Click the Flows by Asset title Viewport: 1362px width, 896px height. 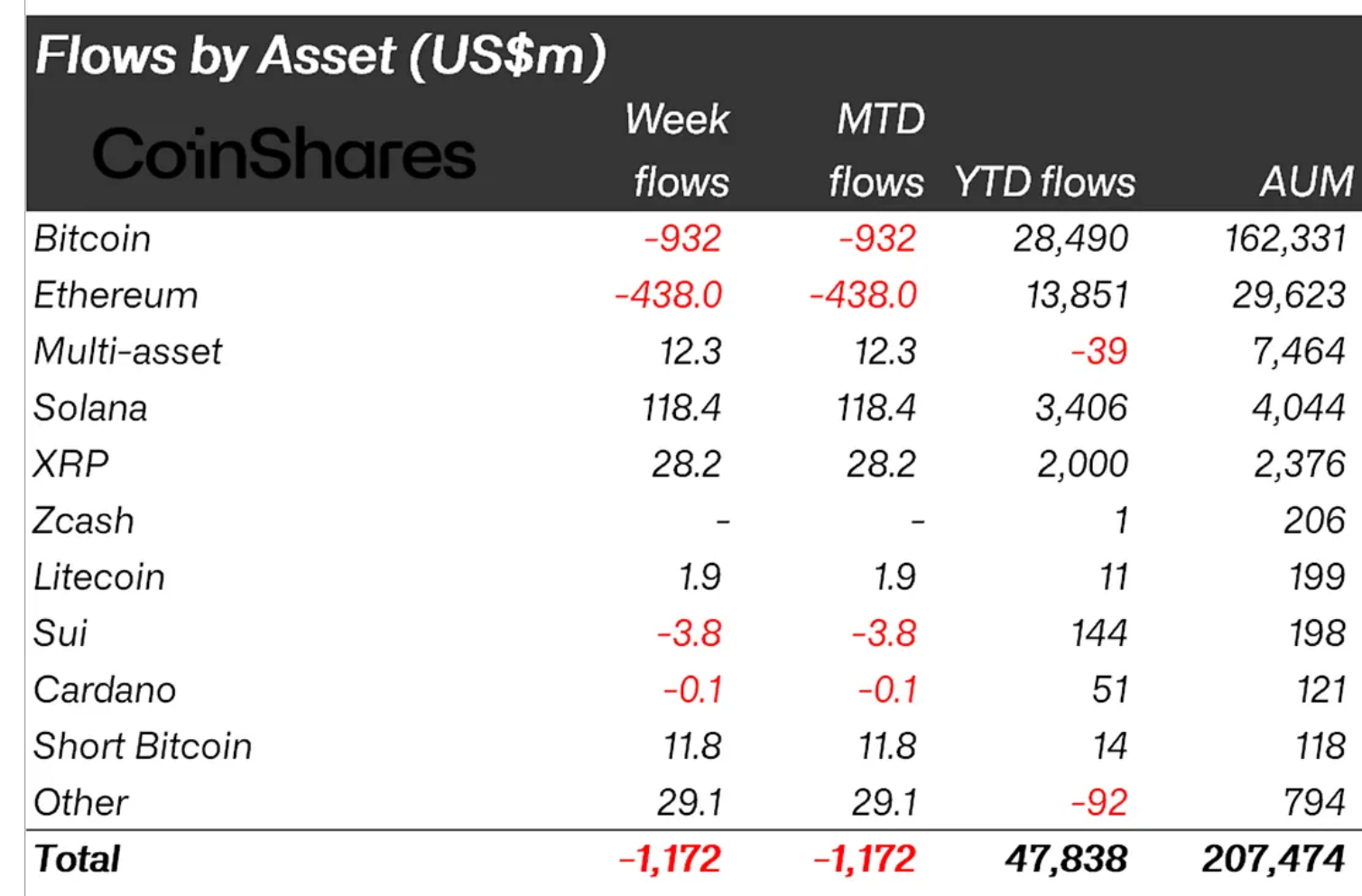320,56
